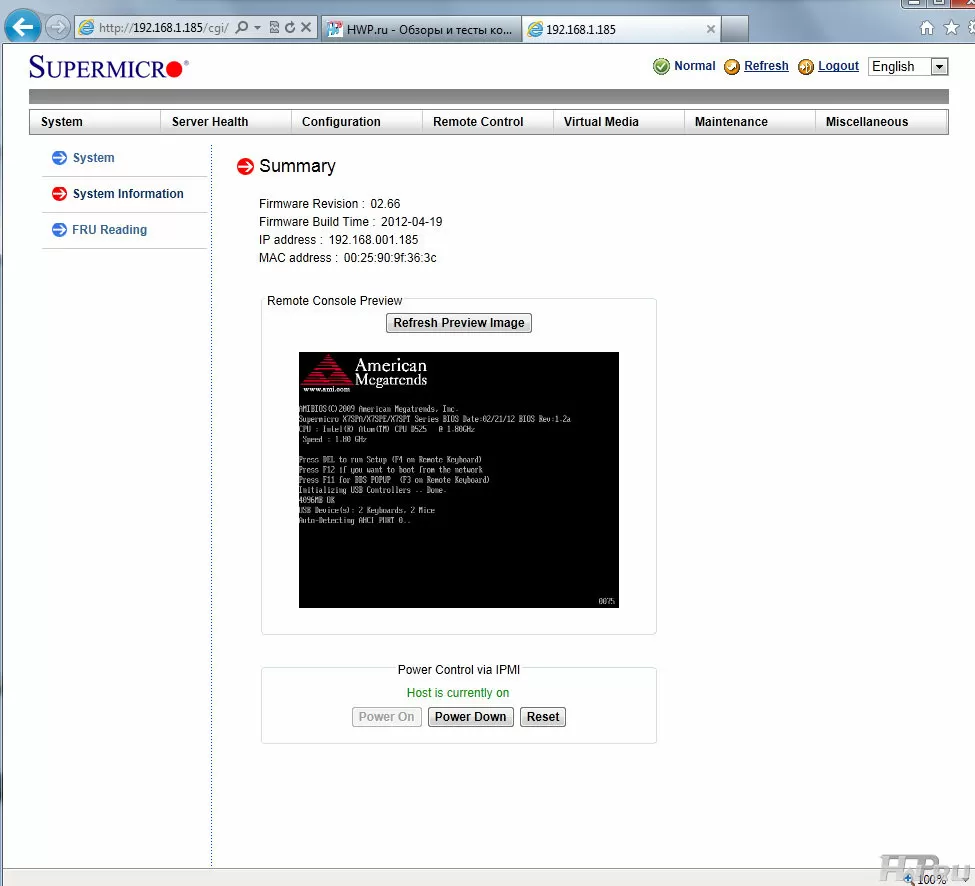The height and width of the screenshot is (886, 975).
Task: Click the compatibility view icon in address bar
Action: point(274,27)
